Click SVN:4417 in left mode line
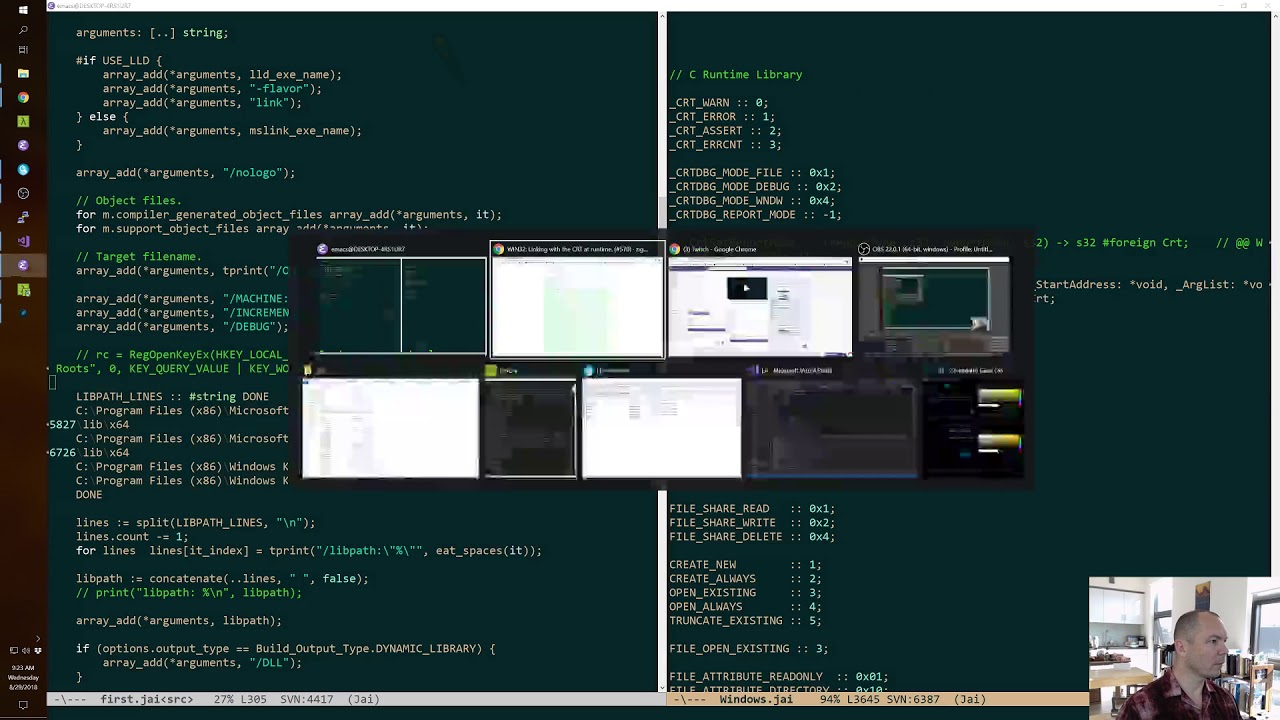Image resolution: width=1280 pixels, height=720 pixels. (306, 699)
